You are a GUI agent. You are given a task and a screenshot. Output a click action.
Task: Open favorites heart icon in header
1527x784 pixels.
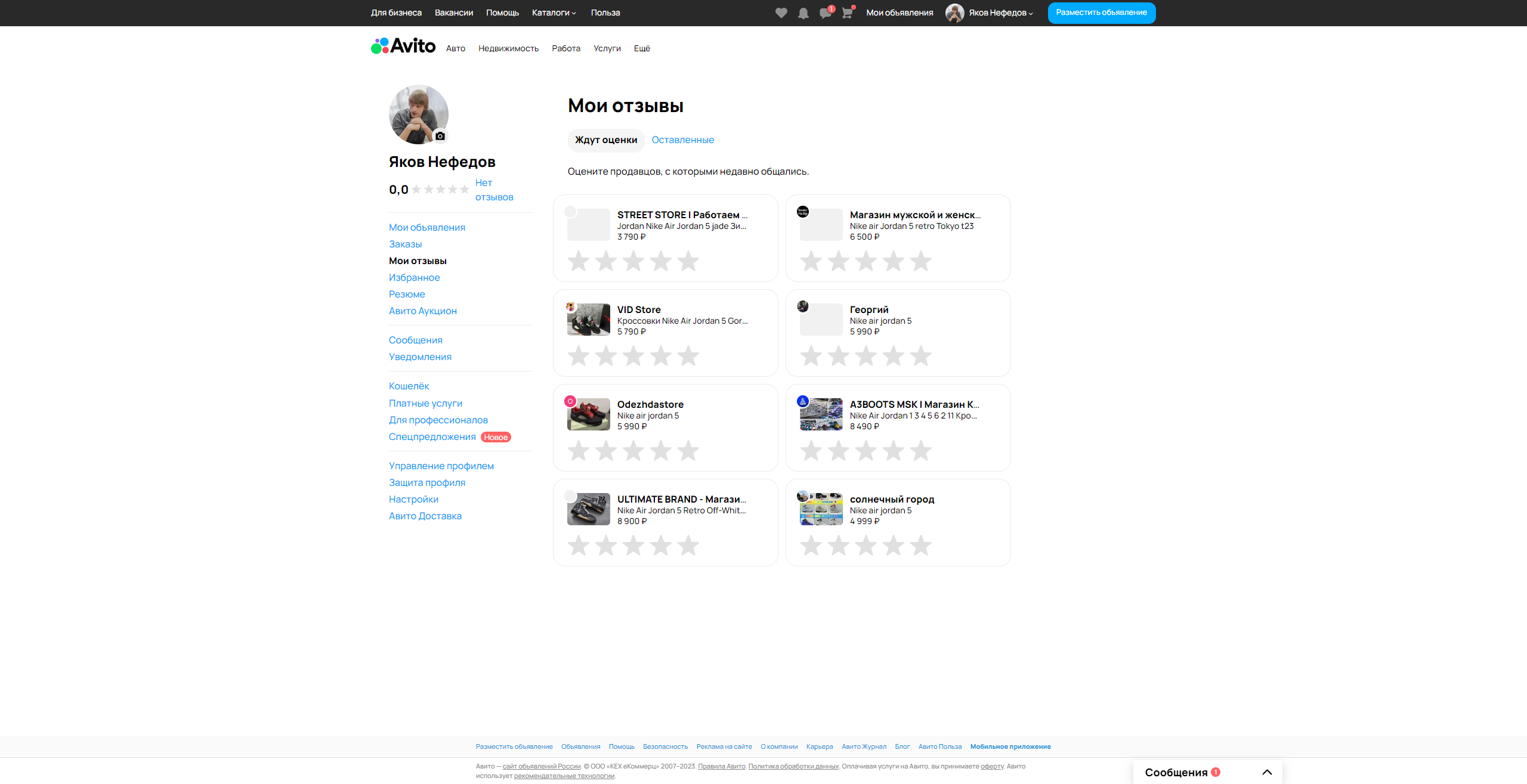(781, 13)
